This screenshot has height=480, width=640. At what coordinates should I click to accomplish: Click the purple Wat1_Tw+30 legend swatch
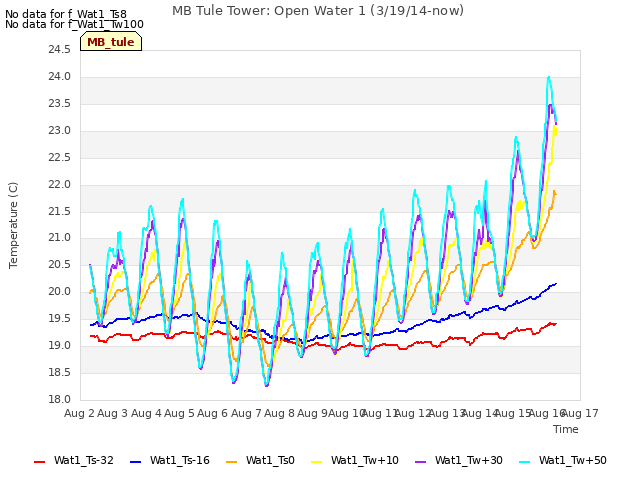pyautogui.click(x=420, y=462)
